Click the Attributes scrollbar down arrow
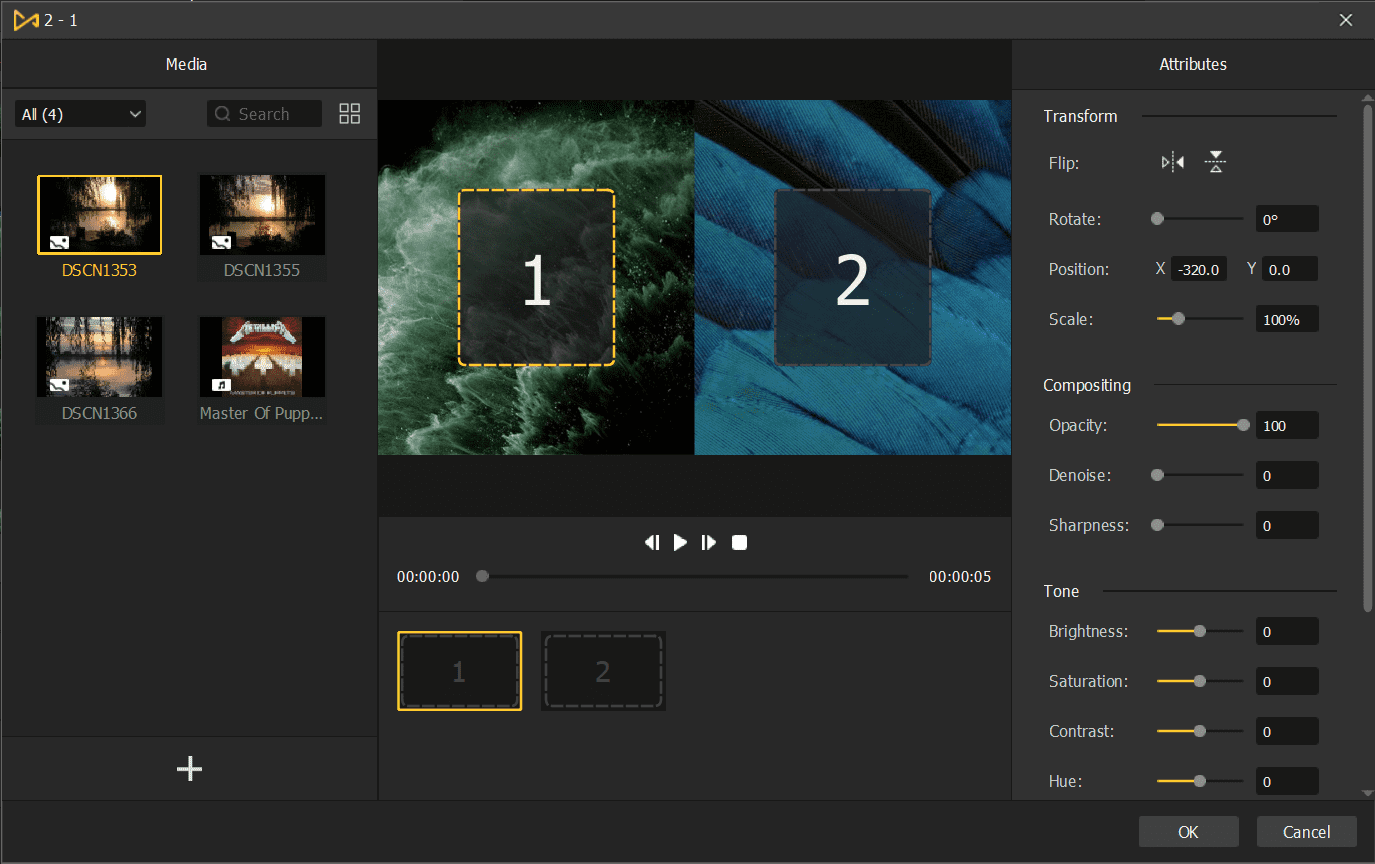Image resolution: width=1375 pixels, height=864 pixels. pos(1368,793)
